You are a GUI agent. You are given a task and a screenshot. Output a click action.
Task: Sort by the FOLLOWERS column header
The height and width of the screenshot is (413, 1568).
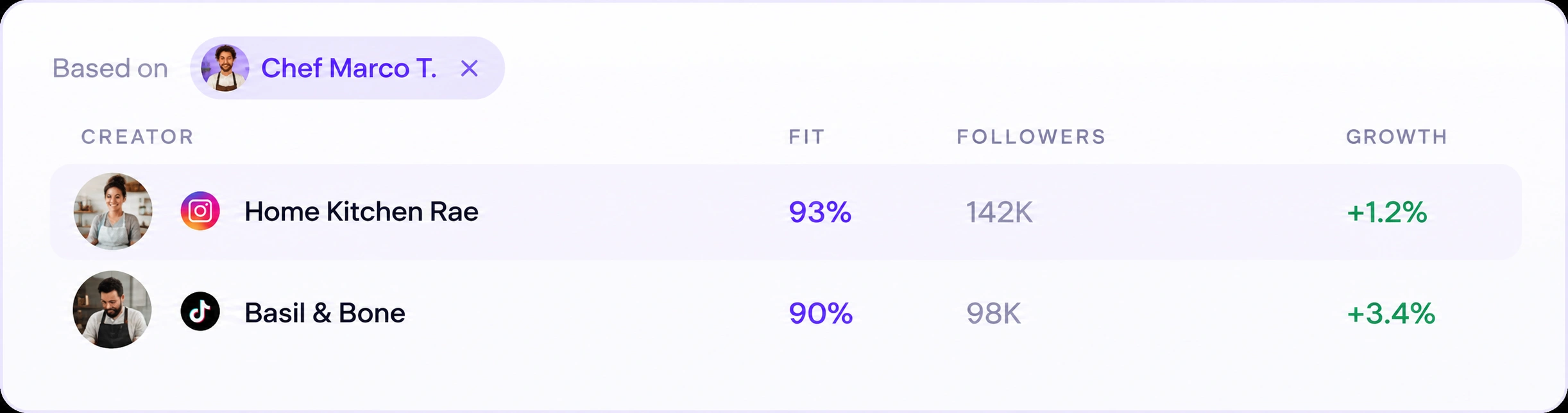point(1032,137)
